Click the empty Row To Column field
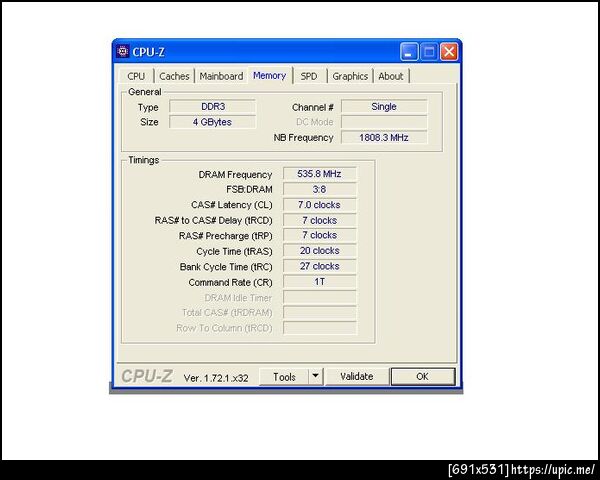The height and width of the screenshot is (480, 600). (320, 328)
